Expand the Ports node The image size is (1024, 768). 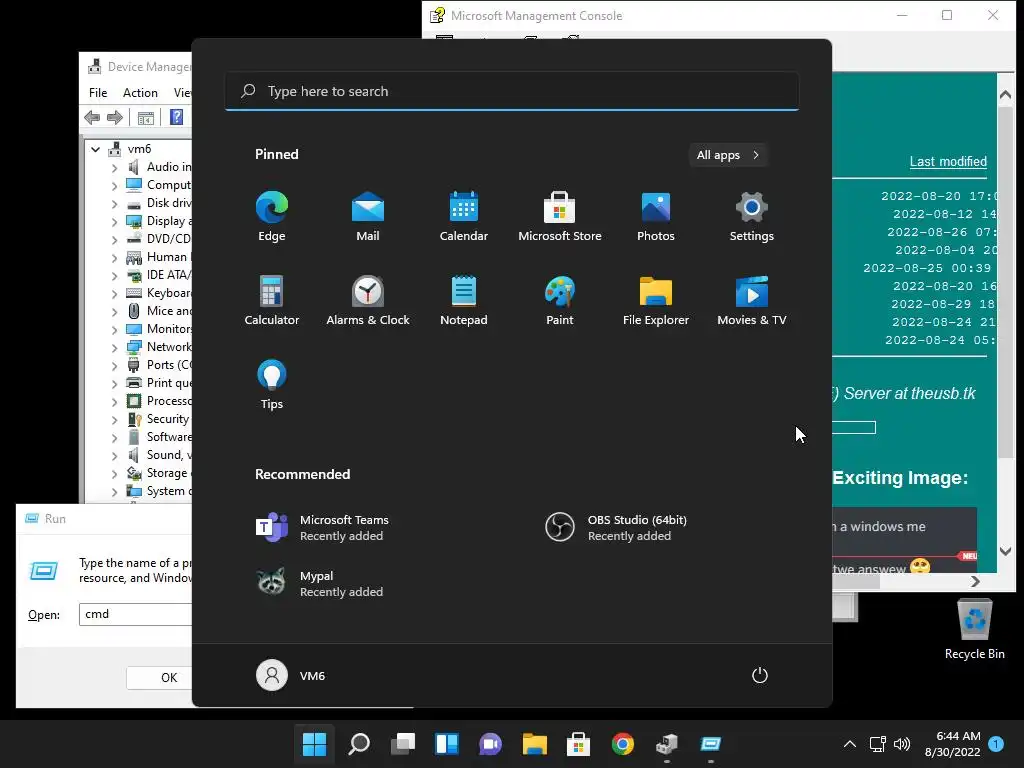tap(115, 365)
